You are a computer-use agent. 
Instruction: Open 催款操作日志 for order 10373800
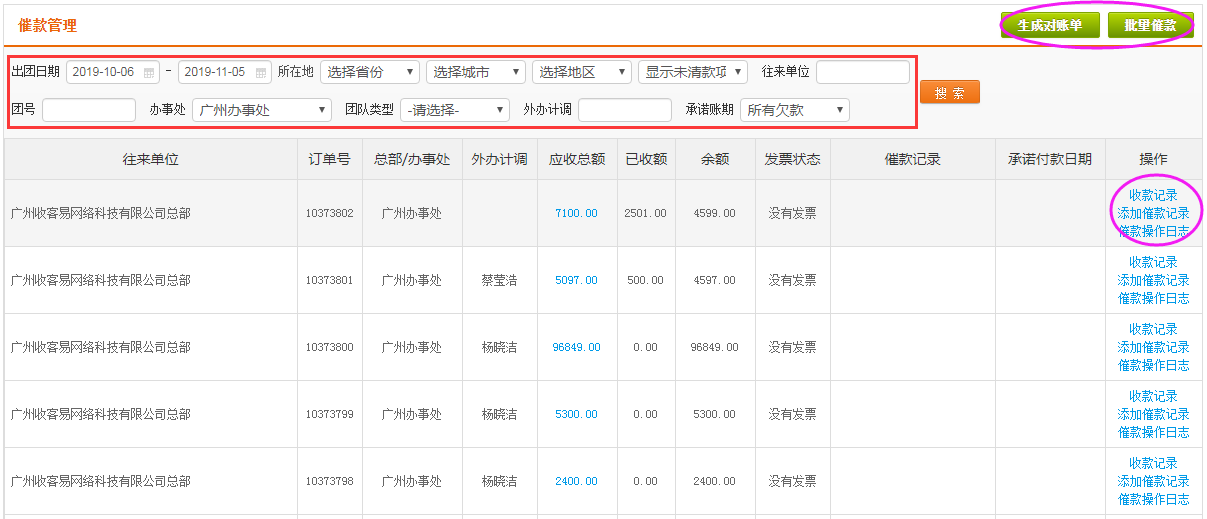click(x=1153, y=365)
